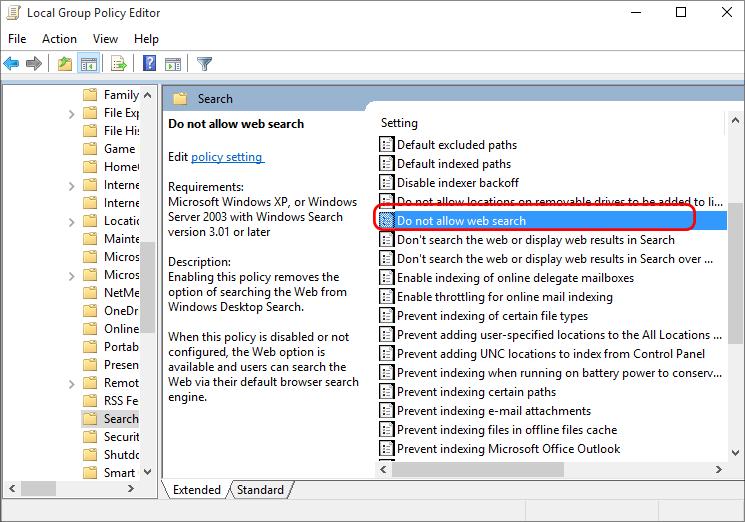Click the Filter funnel toolbar icon

pos(204,64)
